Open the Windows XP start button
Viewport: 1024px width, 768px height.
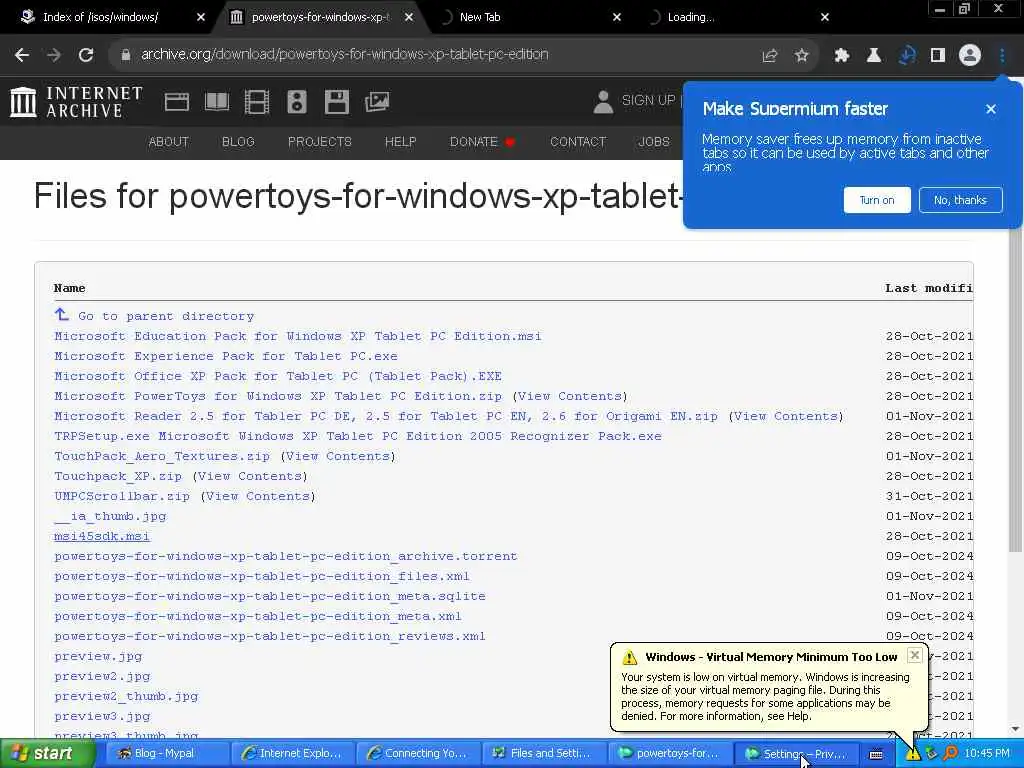pyautogui.click(x=46, y=754)
